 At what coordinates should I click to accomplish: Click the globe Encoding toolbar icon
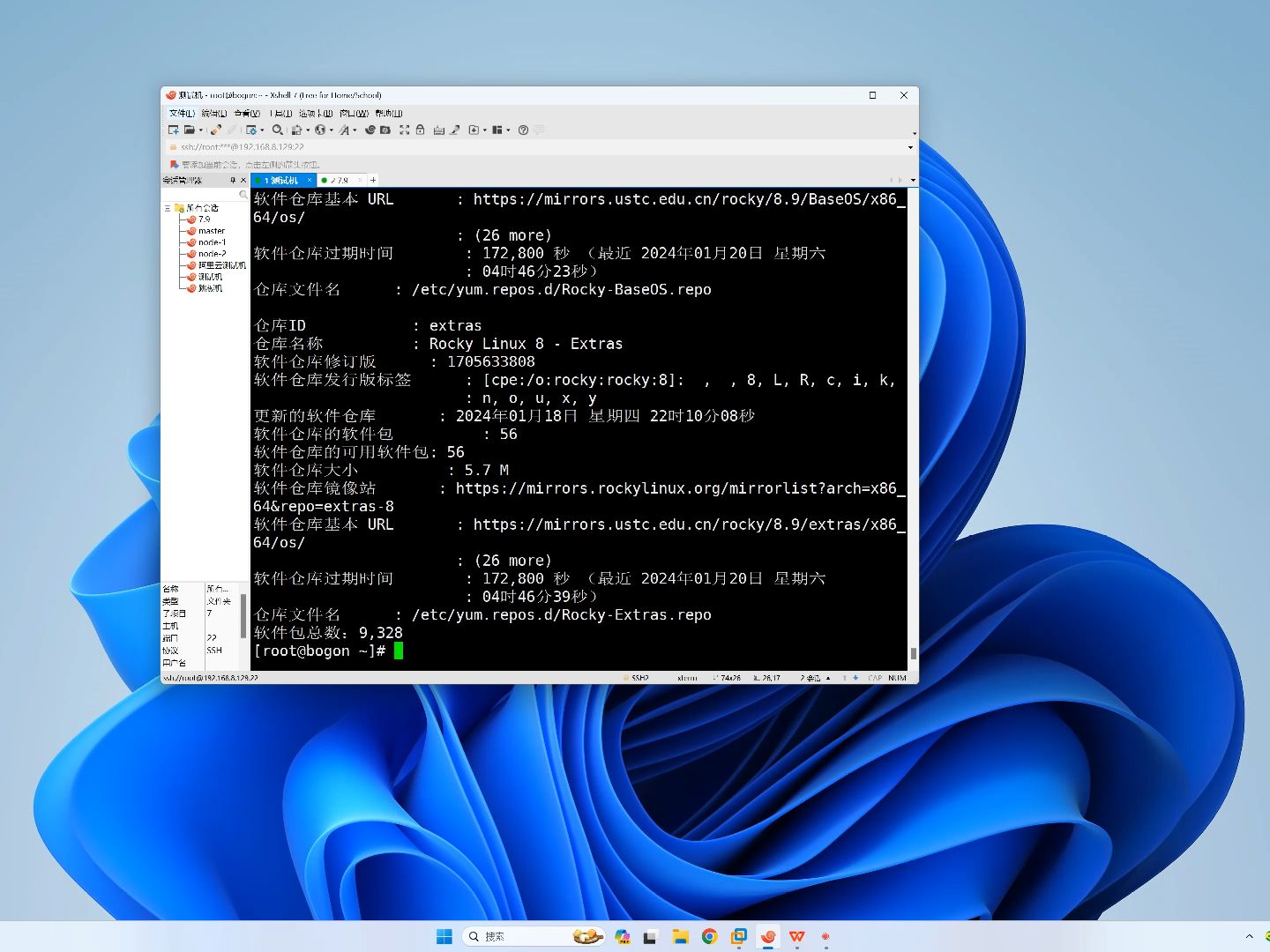pos(319,130)
